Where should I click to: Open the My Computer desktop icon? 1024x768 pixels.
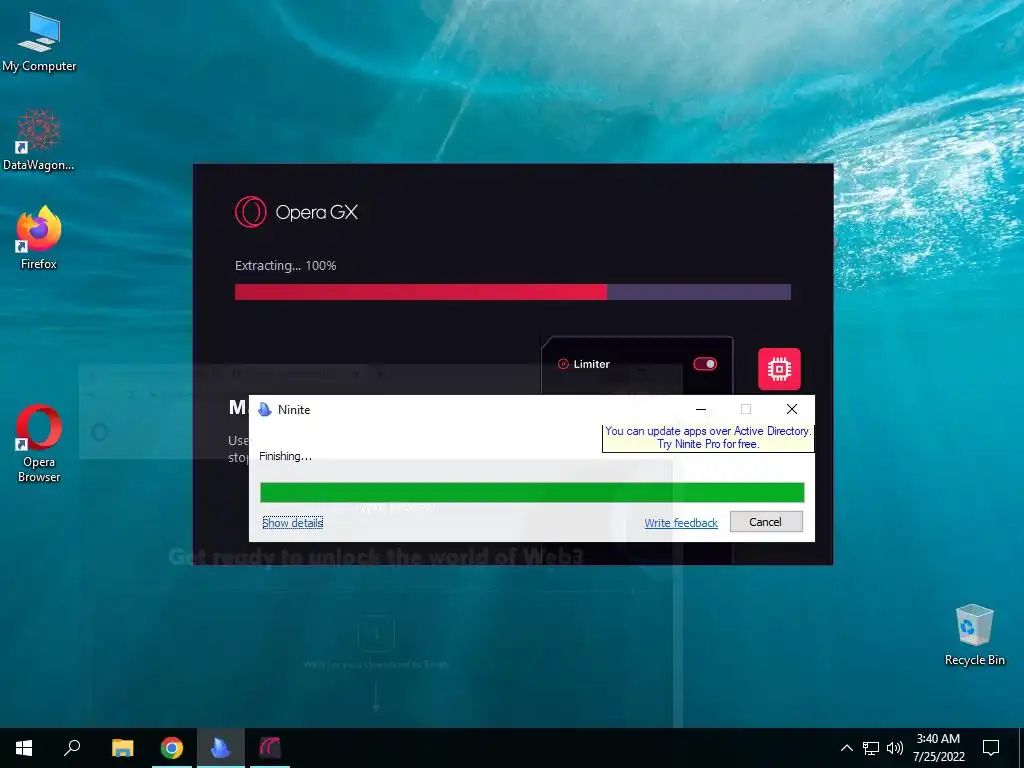39,41
